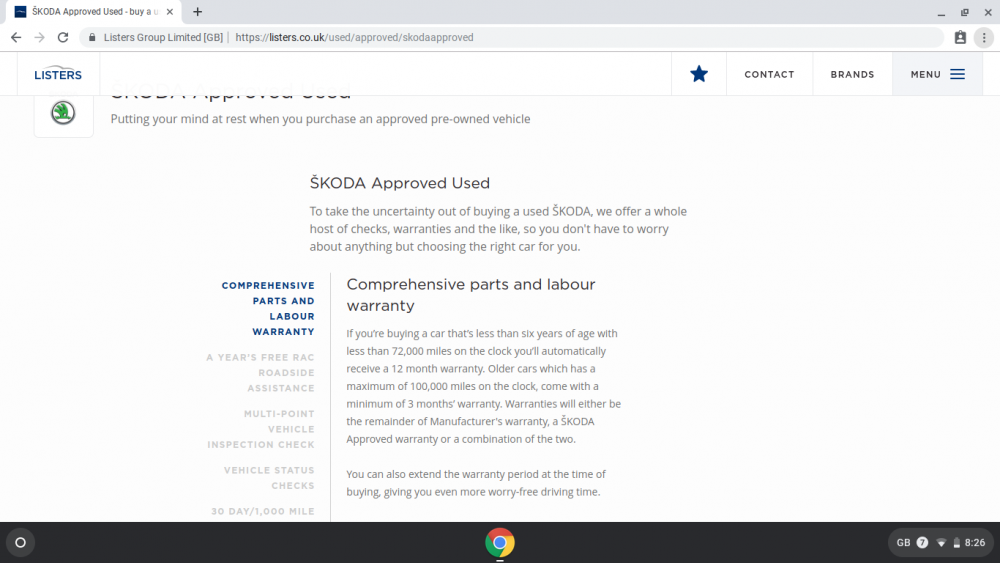
Task: Open the notification count badge
Action: tap(922, 543)
